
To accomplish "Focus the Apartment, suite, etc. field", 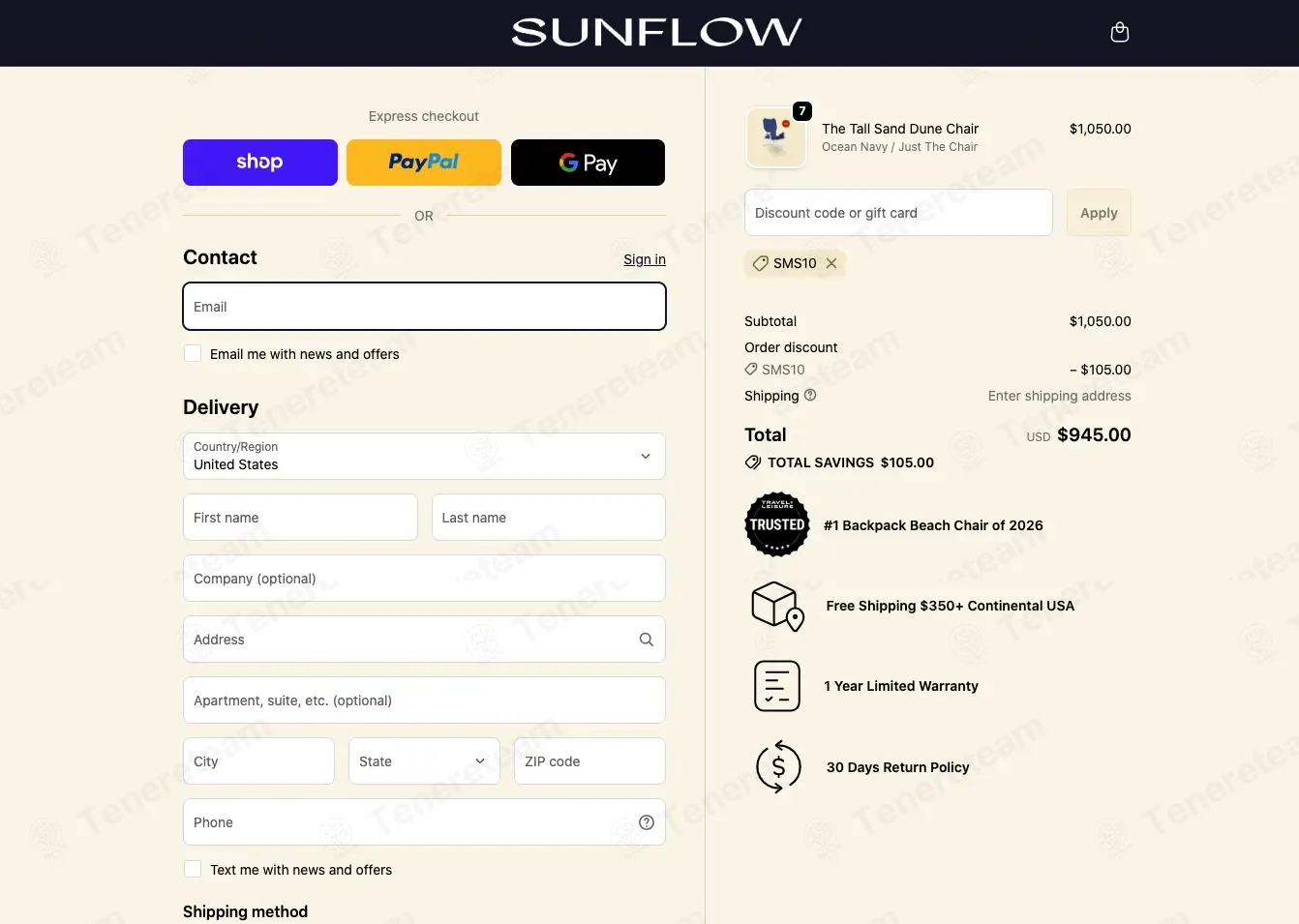I will 424,700.
